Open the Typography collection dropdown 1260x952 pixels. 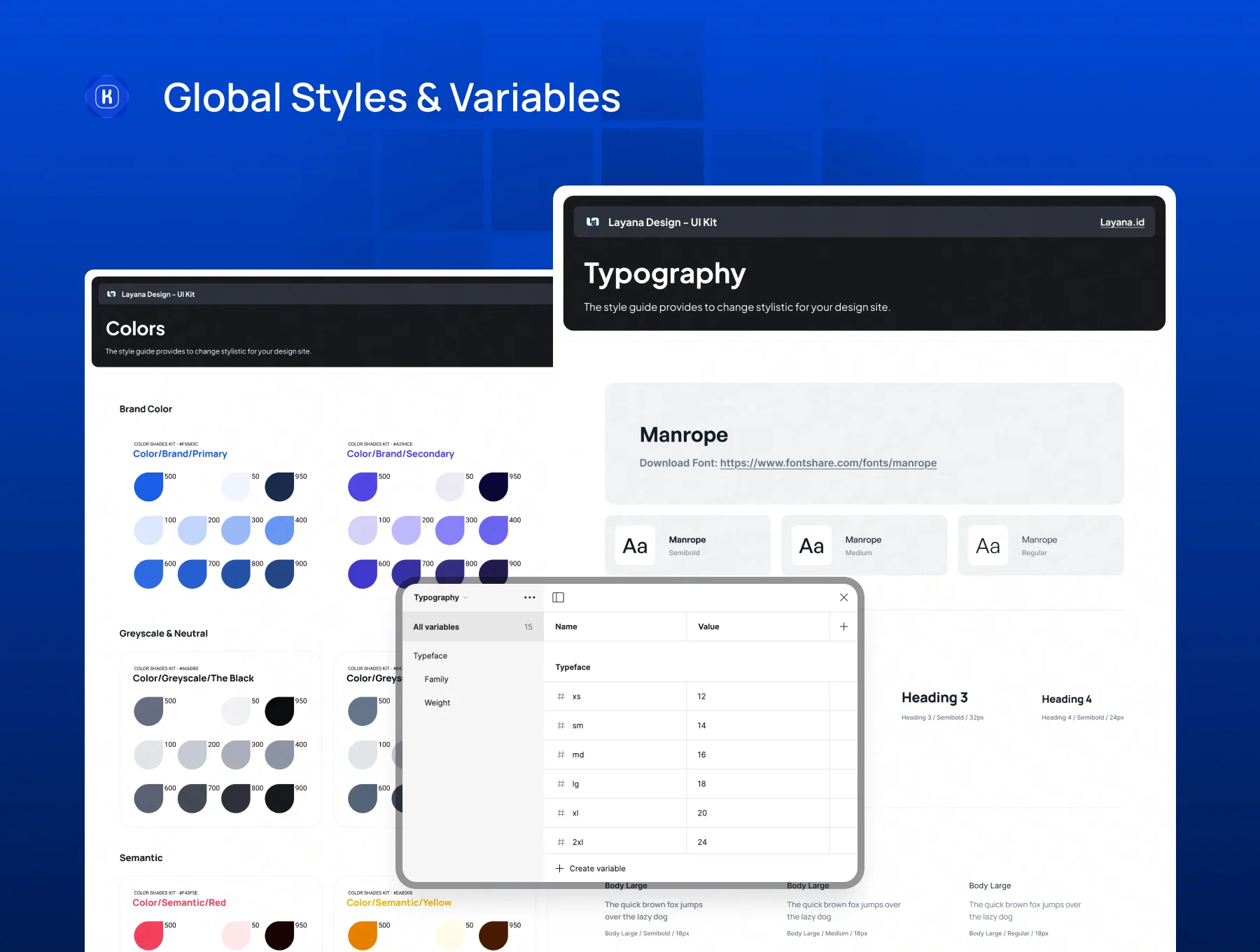[x=440, y=597]
